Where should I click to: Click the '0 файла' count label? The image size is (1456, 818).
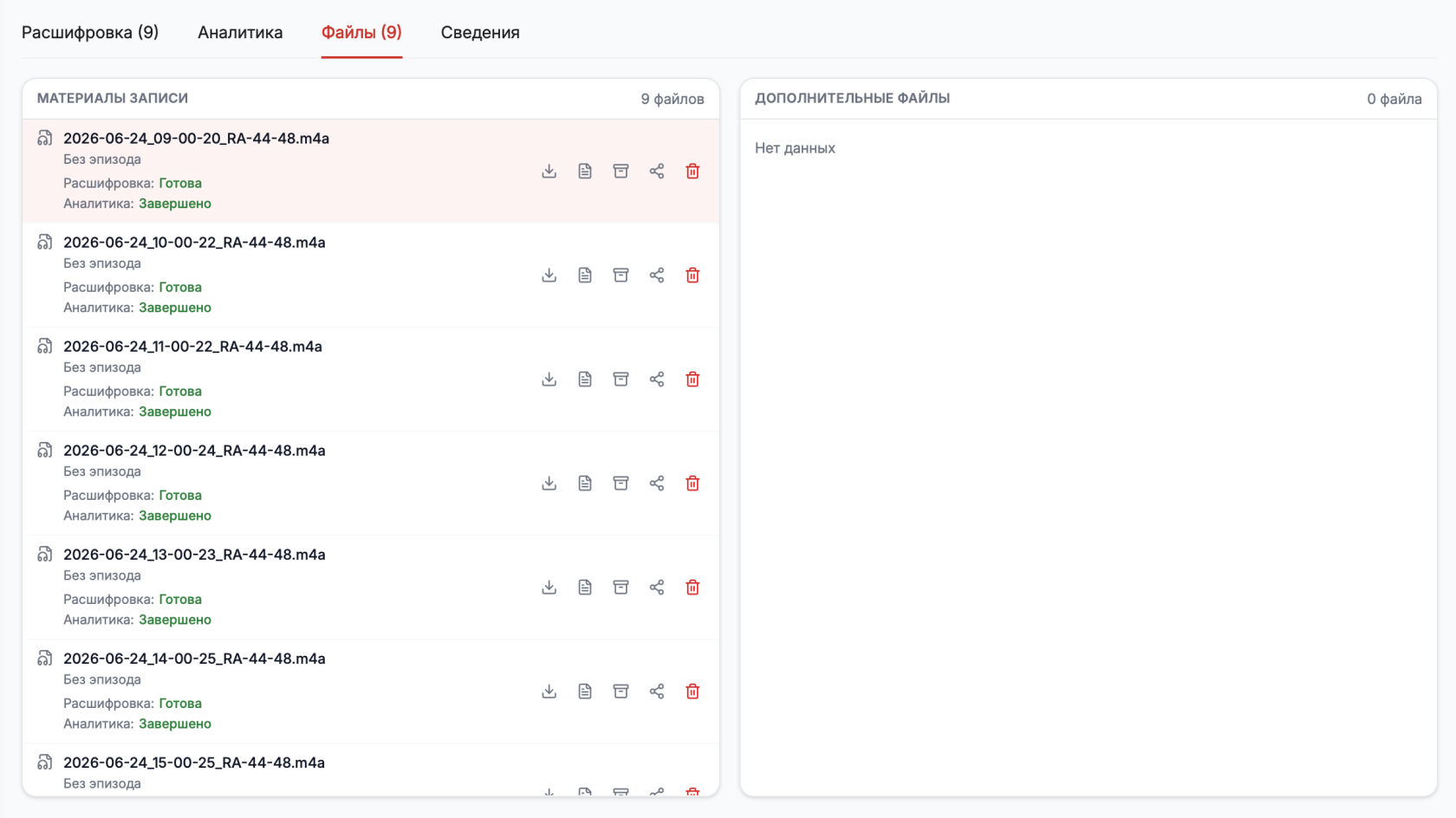(1394, 99)
